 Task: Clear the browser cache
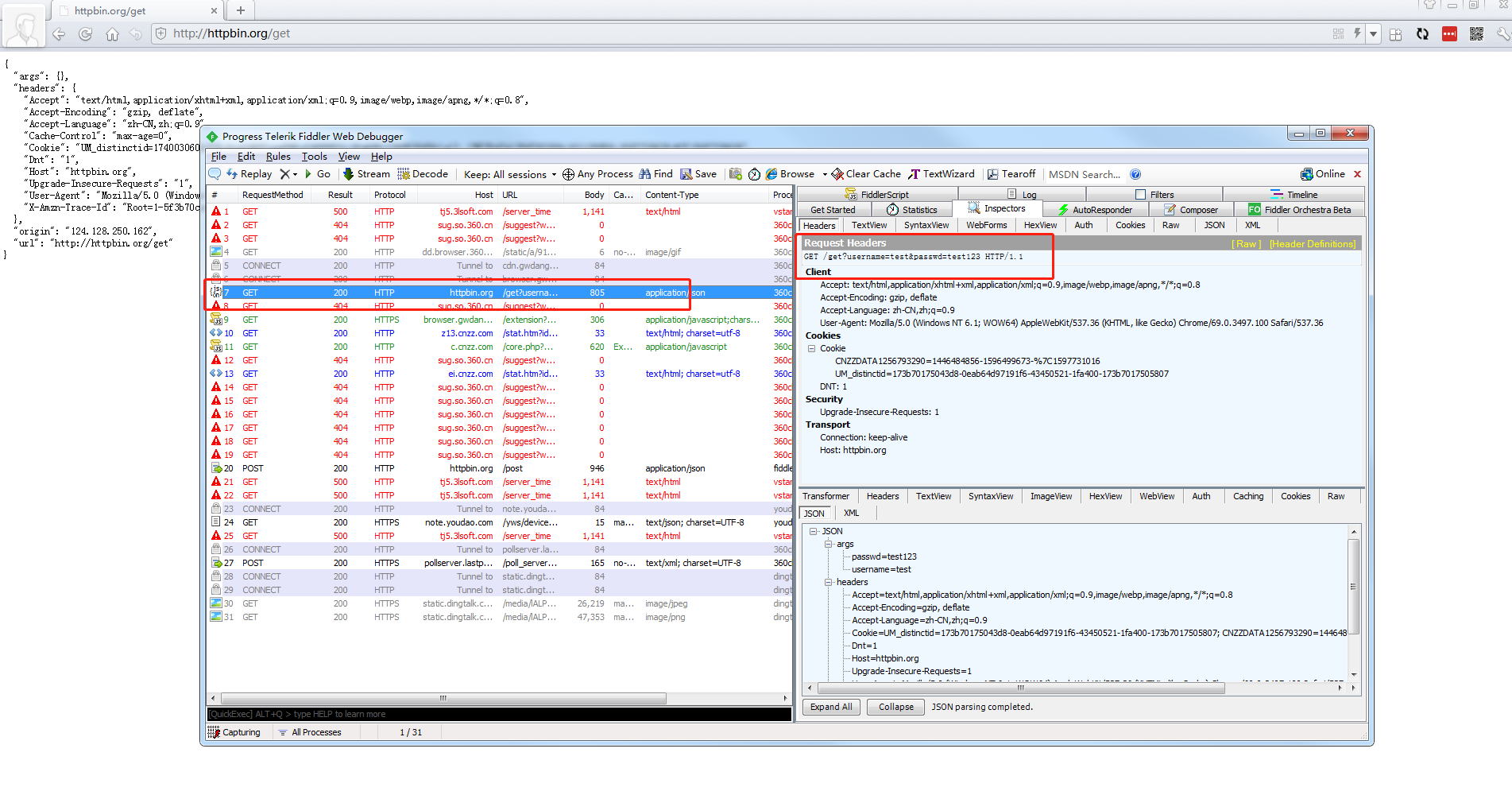866,174
